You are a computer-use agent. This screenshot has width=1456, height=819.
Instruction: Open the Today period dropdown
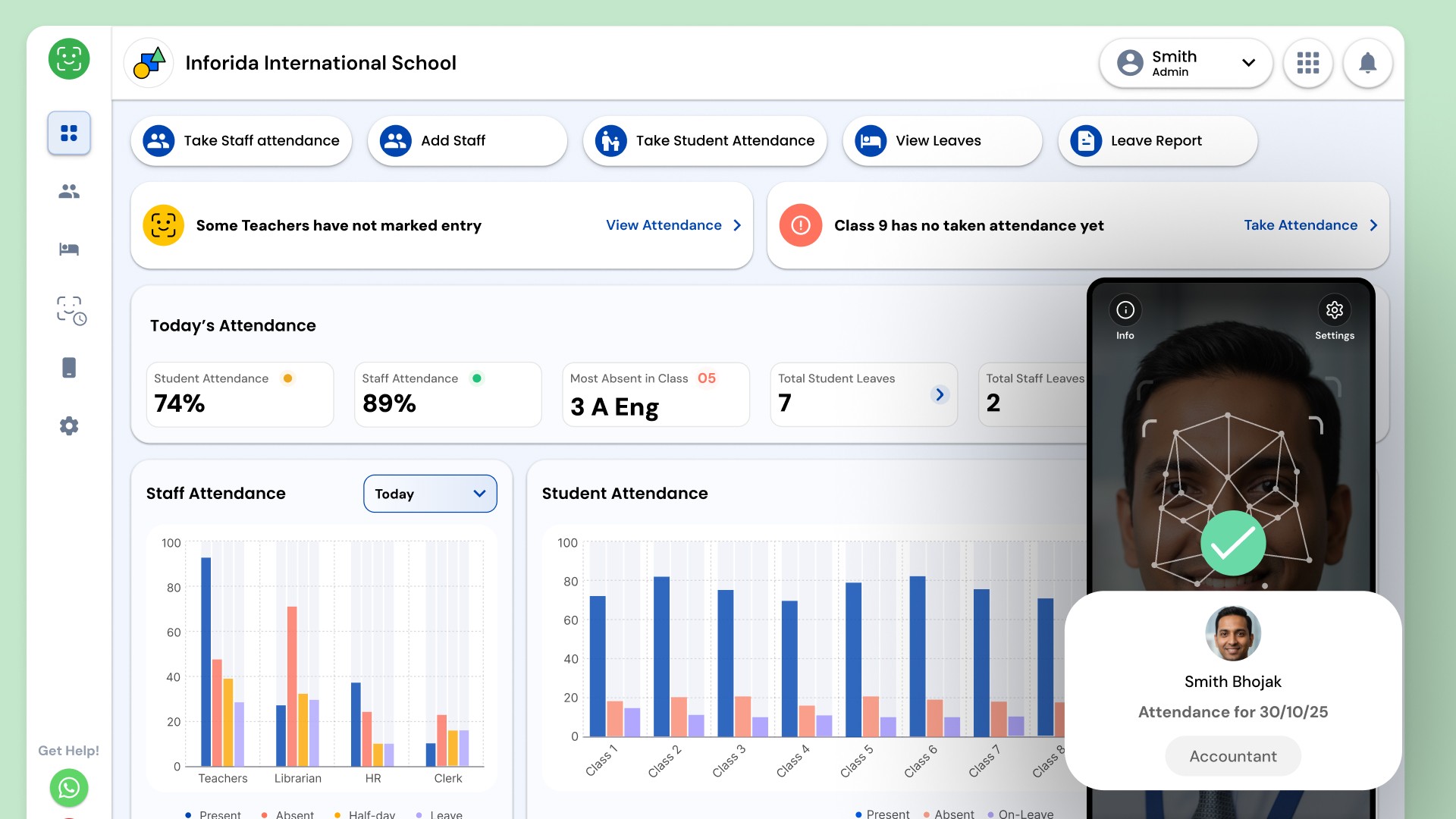click(x=430, y=494)
